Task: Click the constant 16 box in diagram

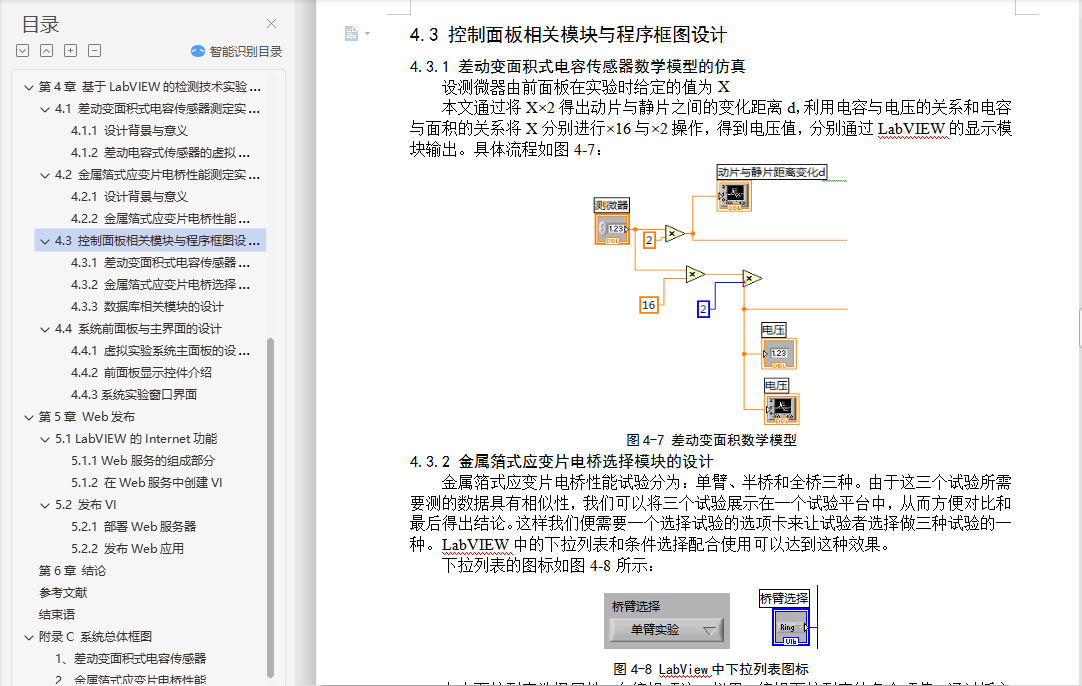Action: pos(649,304)
